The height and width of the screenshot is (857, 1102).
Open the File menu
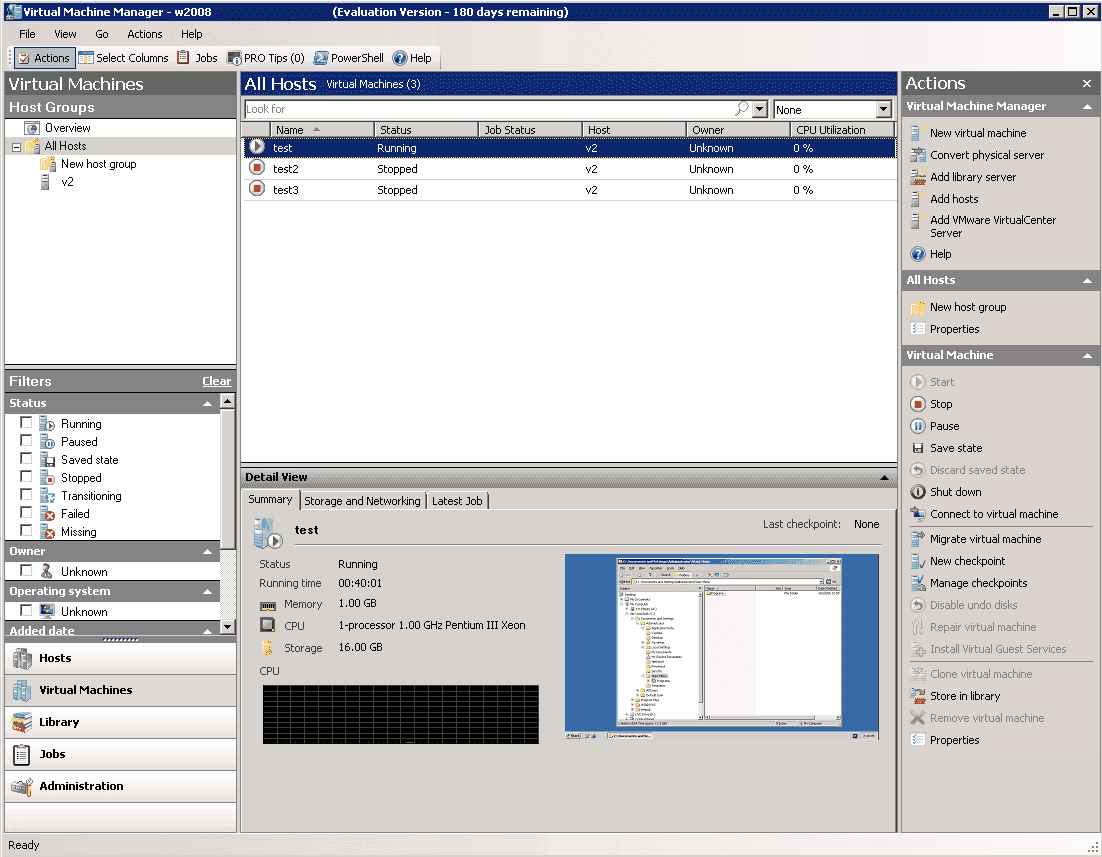tap(27, 34)
